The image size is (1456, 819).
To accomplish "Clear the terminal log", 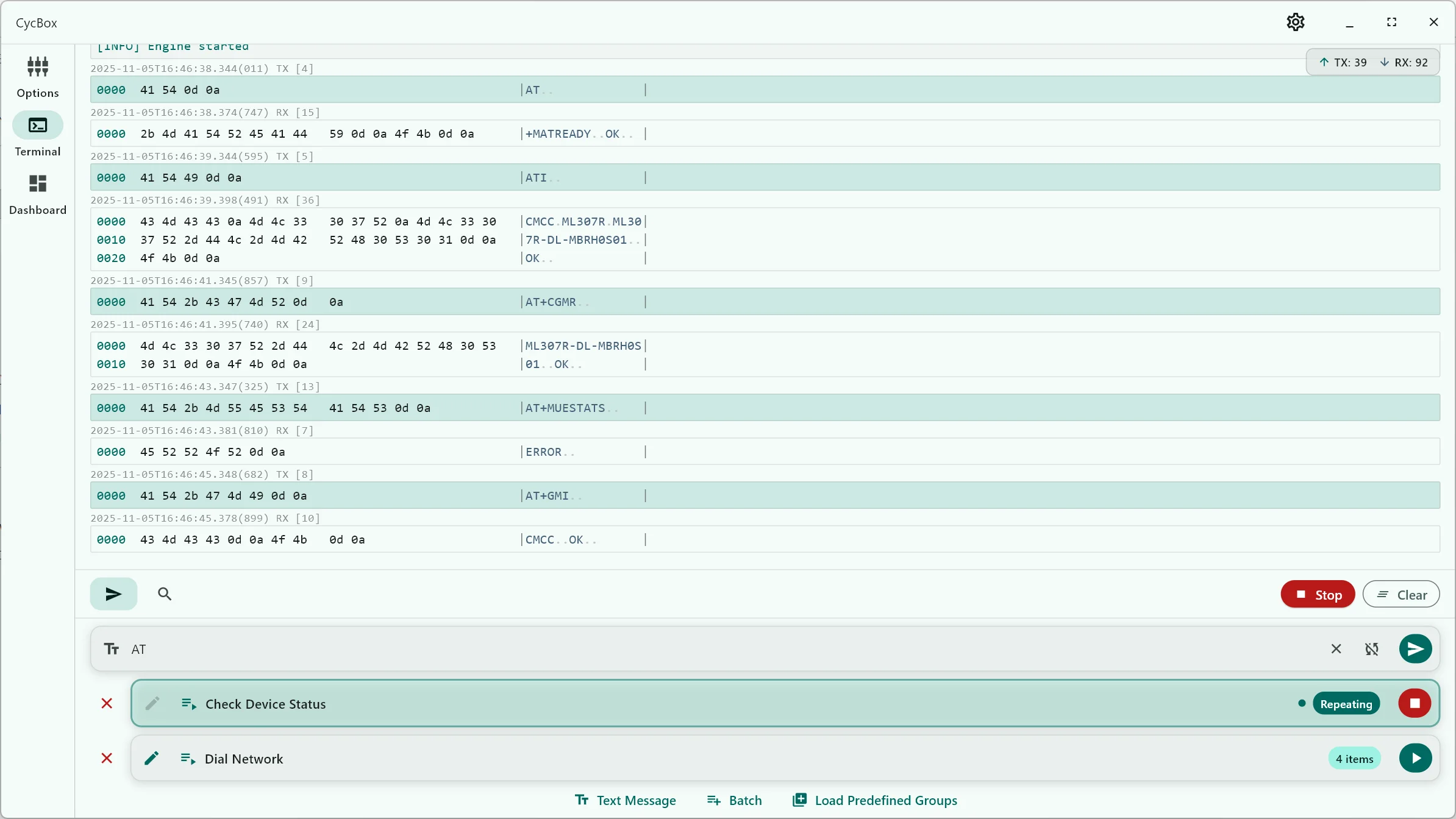I will coord(1401,595).
